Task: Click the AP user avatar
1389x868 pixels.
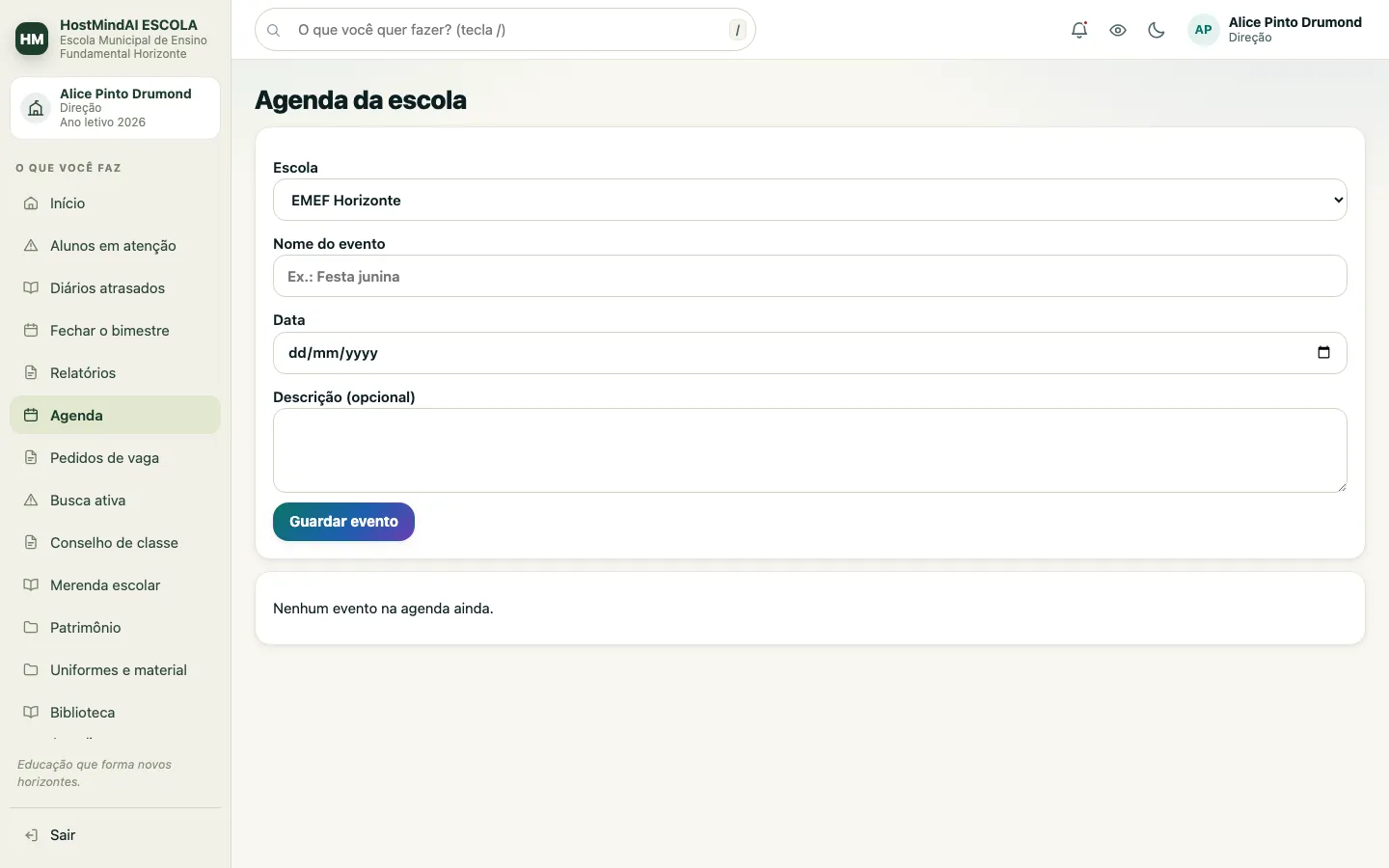Action: pyautogui.click(x=1204, y=30)
